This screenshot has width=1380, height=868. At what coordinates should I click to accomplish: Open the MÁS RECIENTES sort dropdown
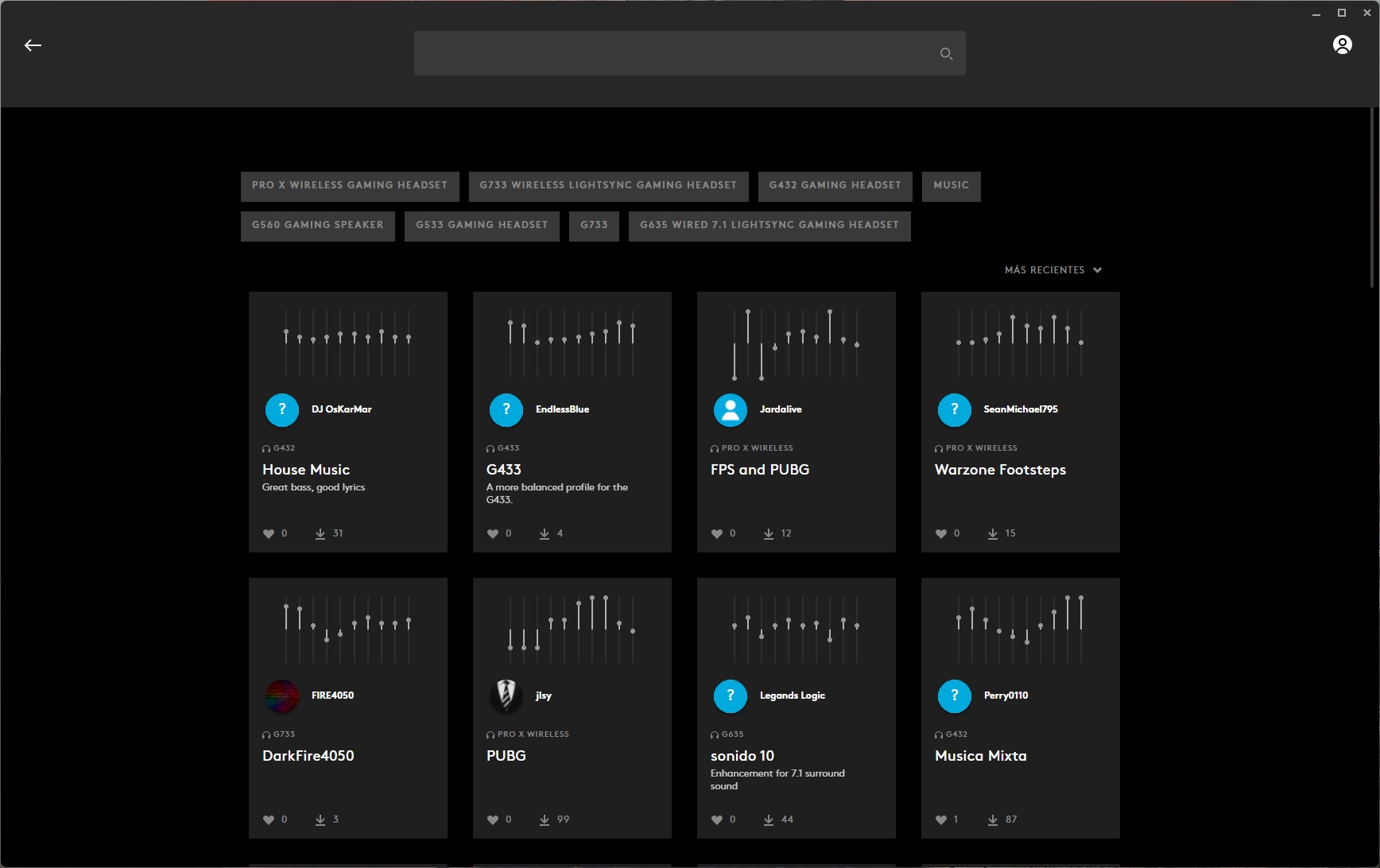point(1053,270)
